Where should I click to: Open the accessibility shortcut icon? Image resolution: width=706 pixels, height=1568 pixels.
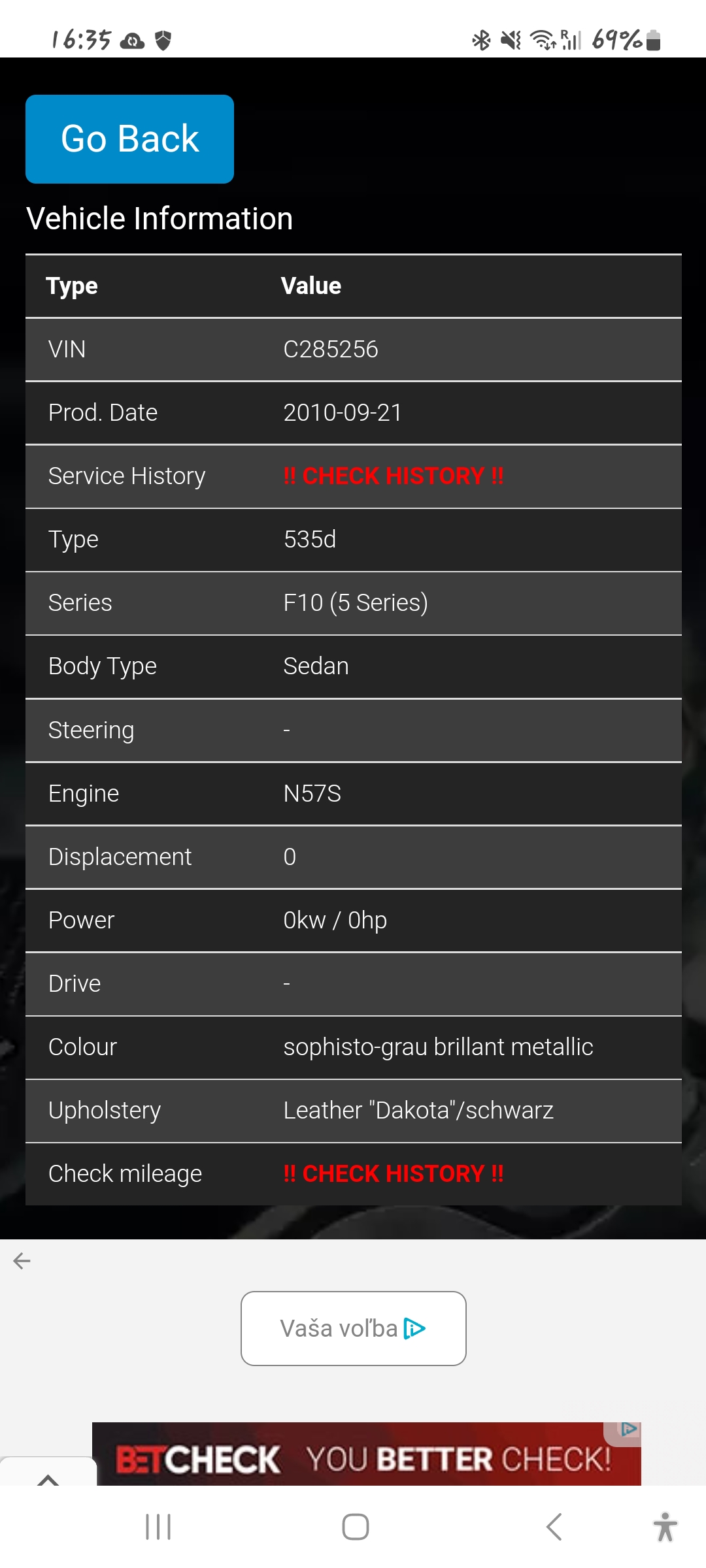(665, 1527)
